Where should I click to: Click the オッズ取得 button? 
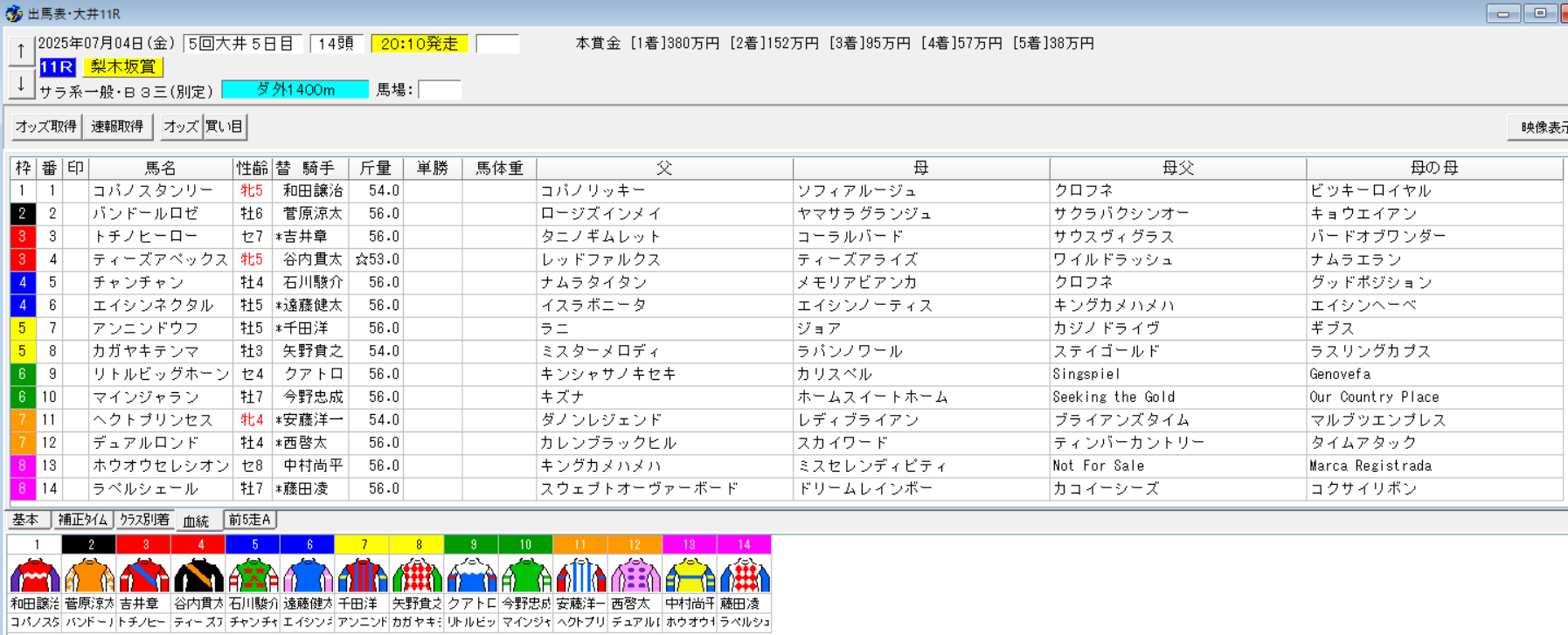click(45, 127)
